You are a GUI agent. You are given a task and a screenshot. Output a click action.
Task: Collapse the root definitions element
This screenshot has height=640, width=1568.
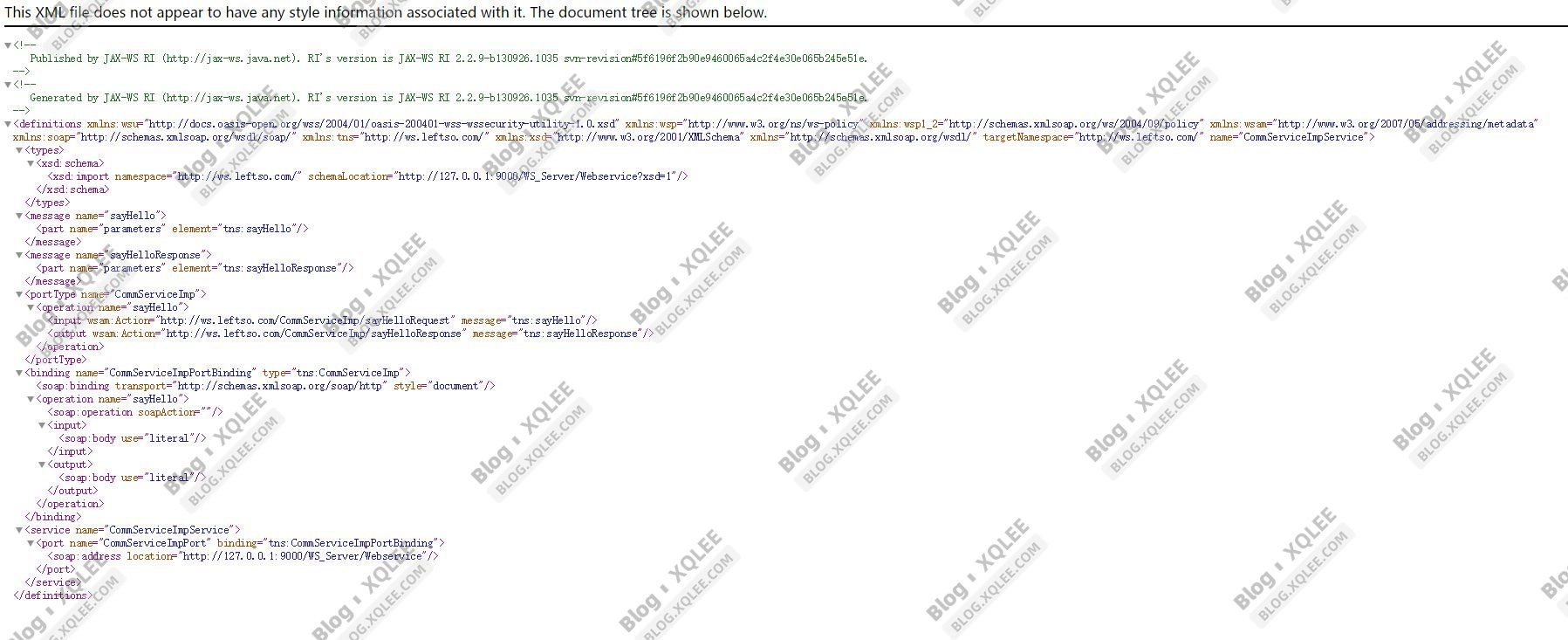pos(8,124)
